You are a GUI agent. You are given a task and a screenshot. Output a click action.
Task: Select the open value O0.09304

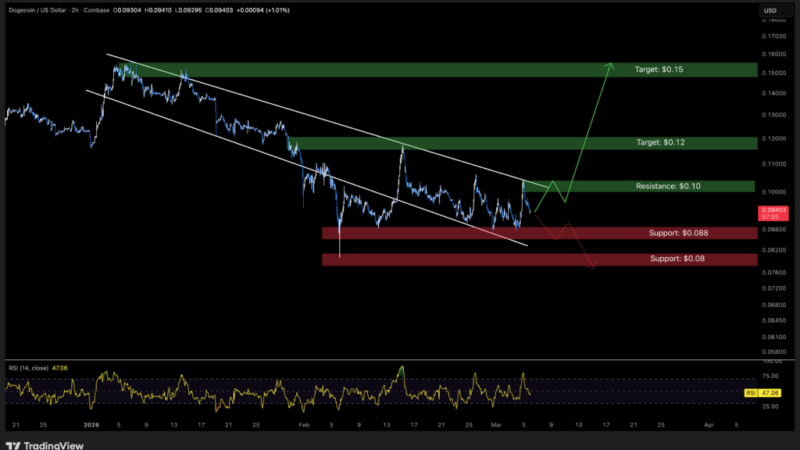click(127, 10)
